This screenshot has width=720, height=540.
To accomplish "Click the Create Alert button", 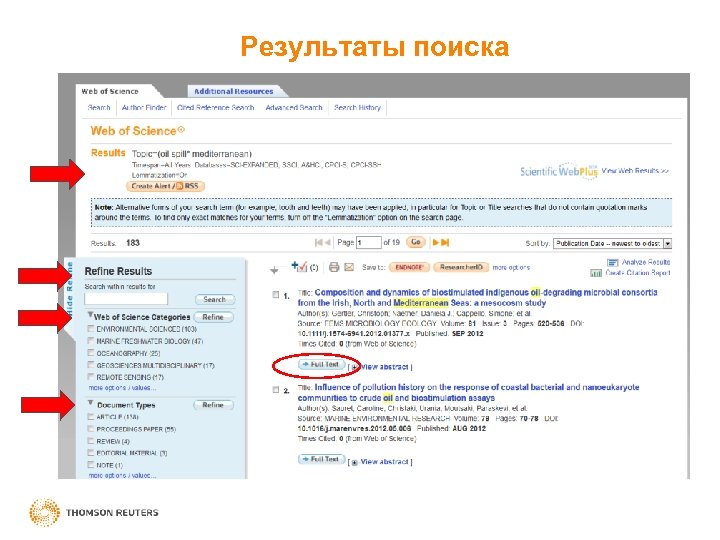I will [x=165, y=186].
